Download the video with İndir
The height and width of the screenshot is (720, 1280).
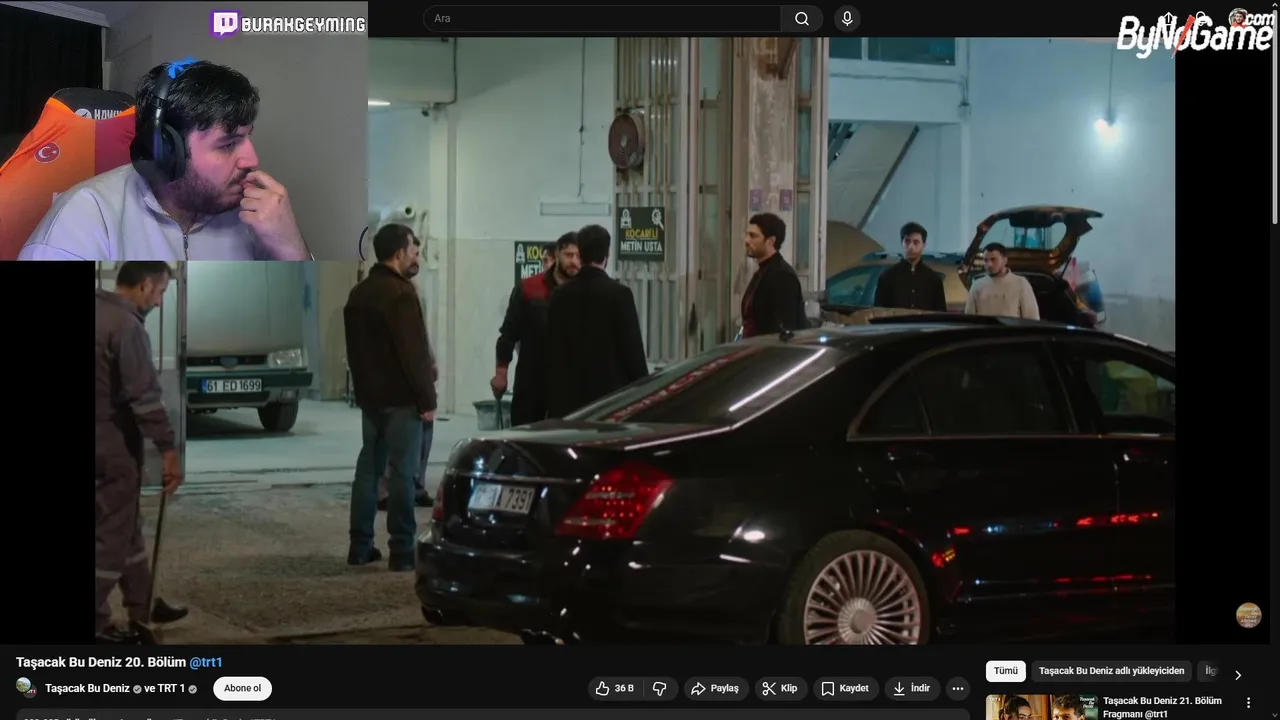[x=911, y=688]
